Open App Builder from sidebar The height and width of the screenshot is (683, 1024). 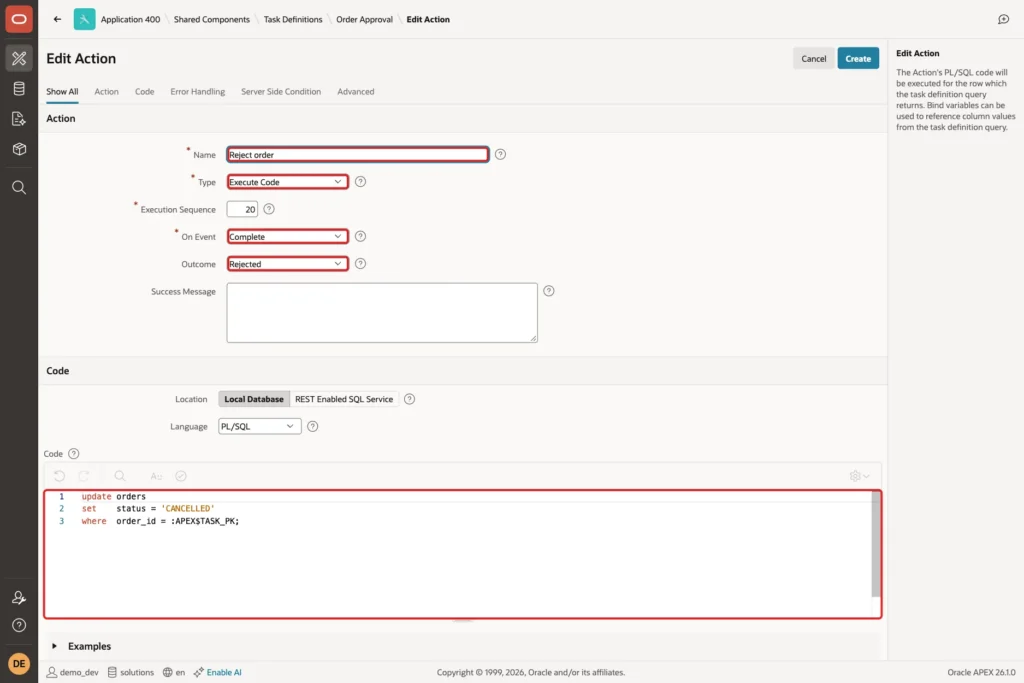[19, 58]
